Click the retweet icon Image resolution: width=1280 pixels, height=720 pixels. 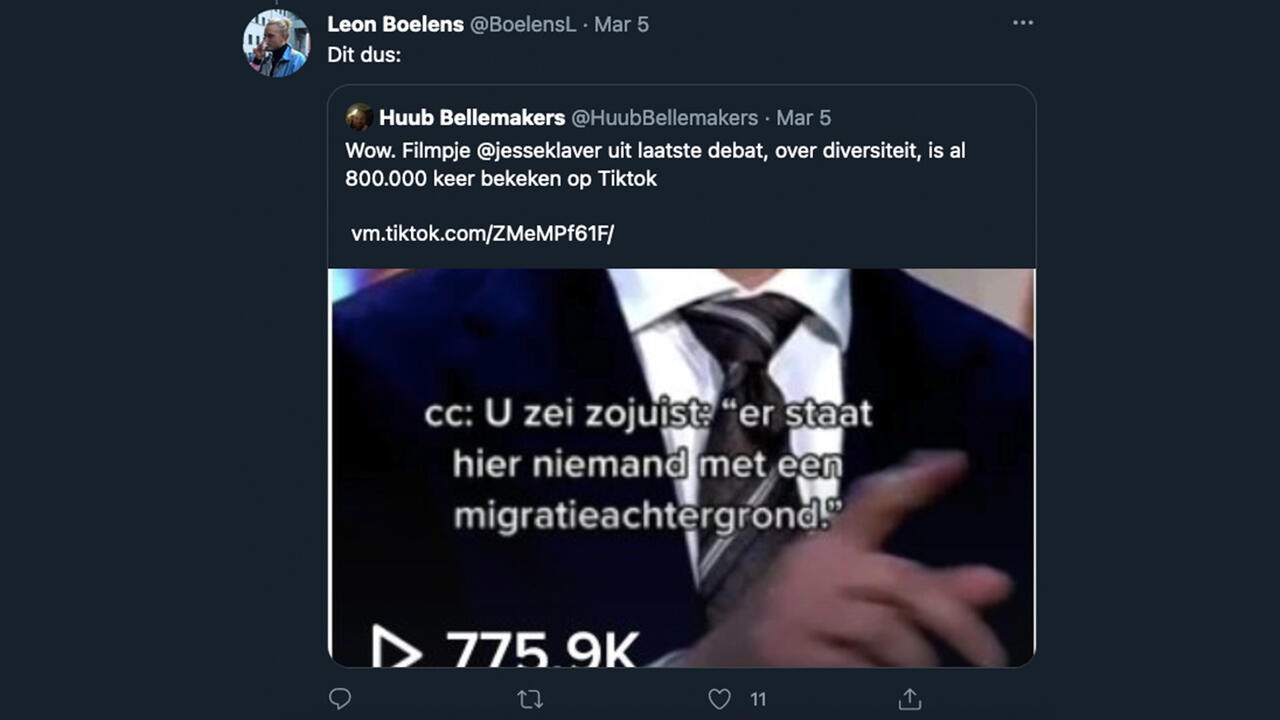click(x=528, y=698)
